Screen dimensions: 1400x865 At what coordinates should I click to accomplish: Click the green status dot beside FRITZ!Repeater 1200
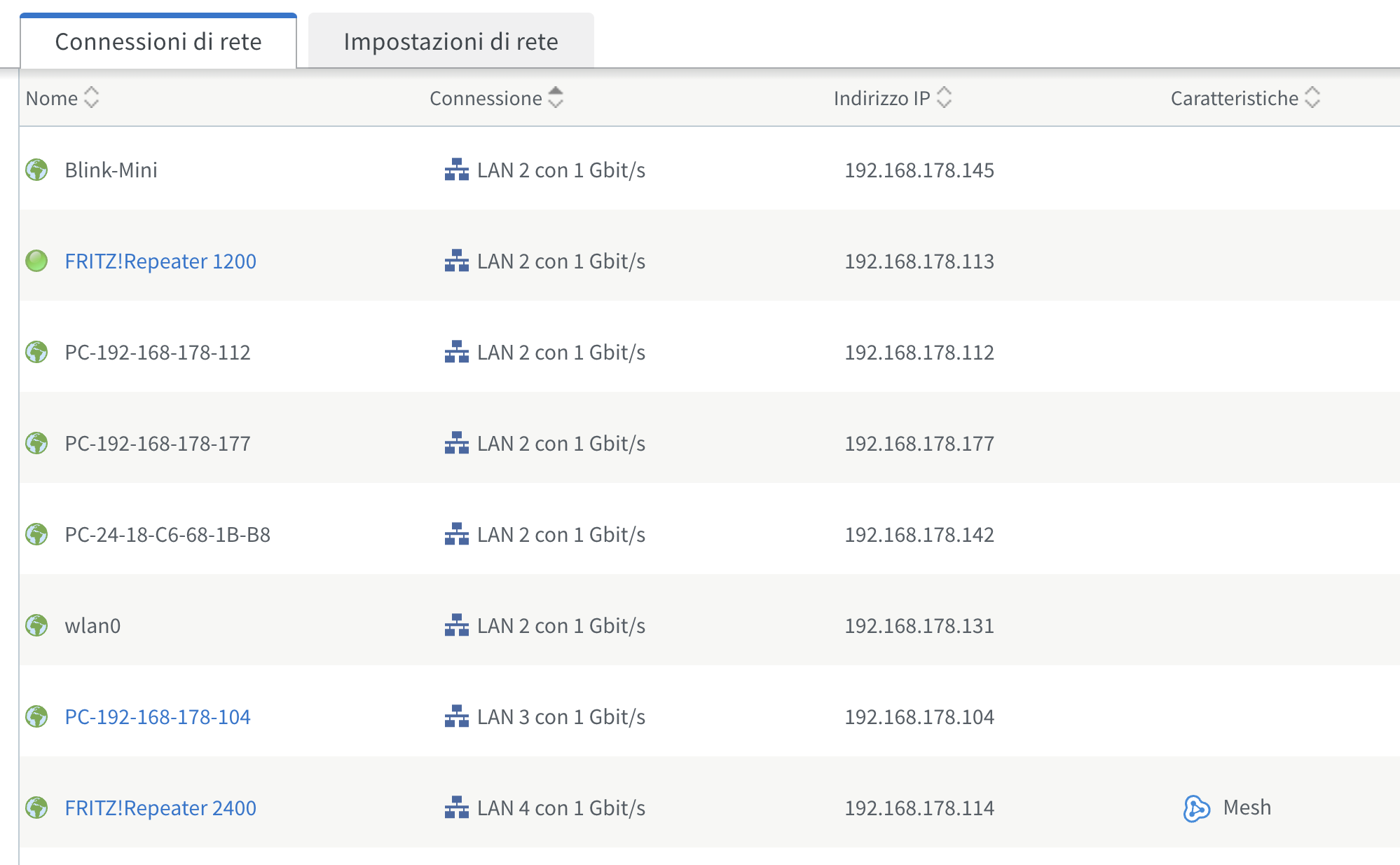36,261
